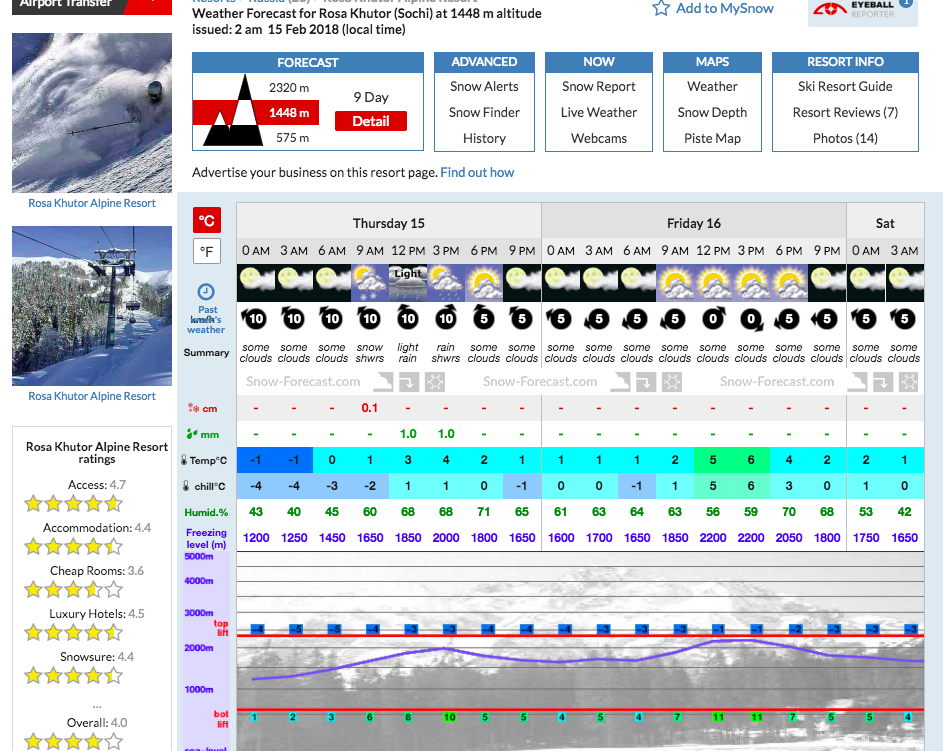Click the Cheap Rooms 3.6 star rating

pyautogui.click(x=73, y=589)
